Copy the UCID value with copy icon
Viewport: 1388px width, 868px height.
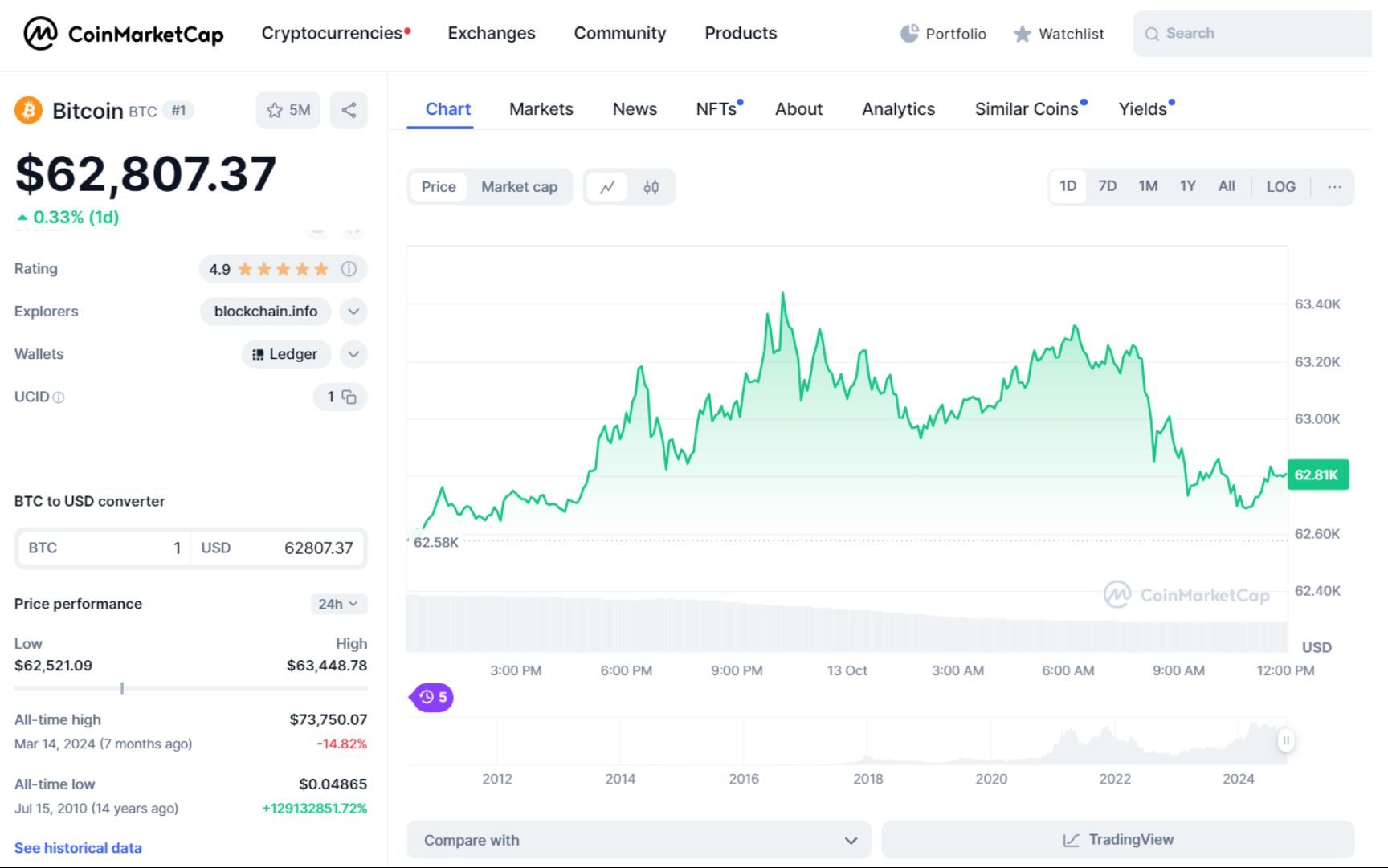(x=349, y=397)
